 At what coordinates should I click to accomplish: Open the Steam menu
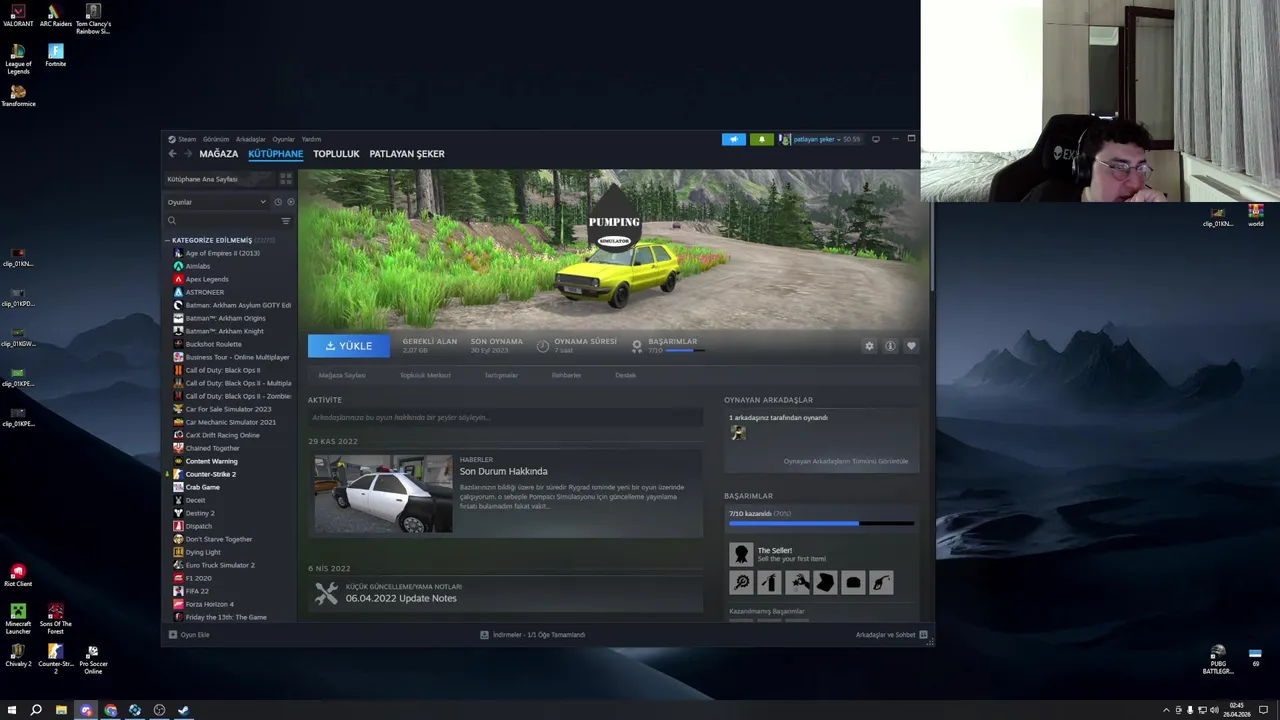183,139
